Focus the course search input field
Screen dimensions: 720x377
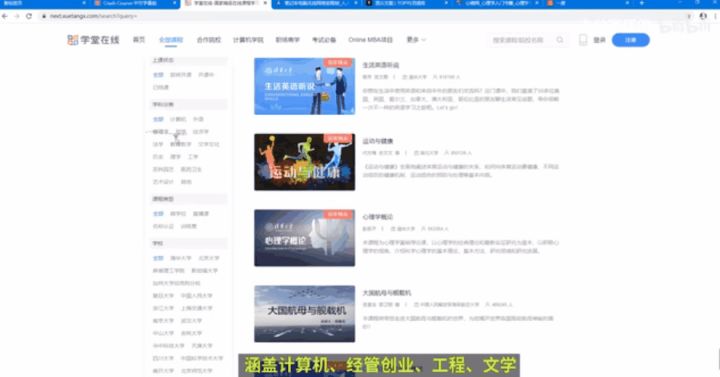(x=521, y=40)
